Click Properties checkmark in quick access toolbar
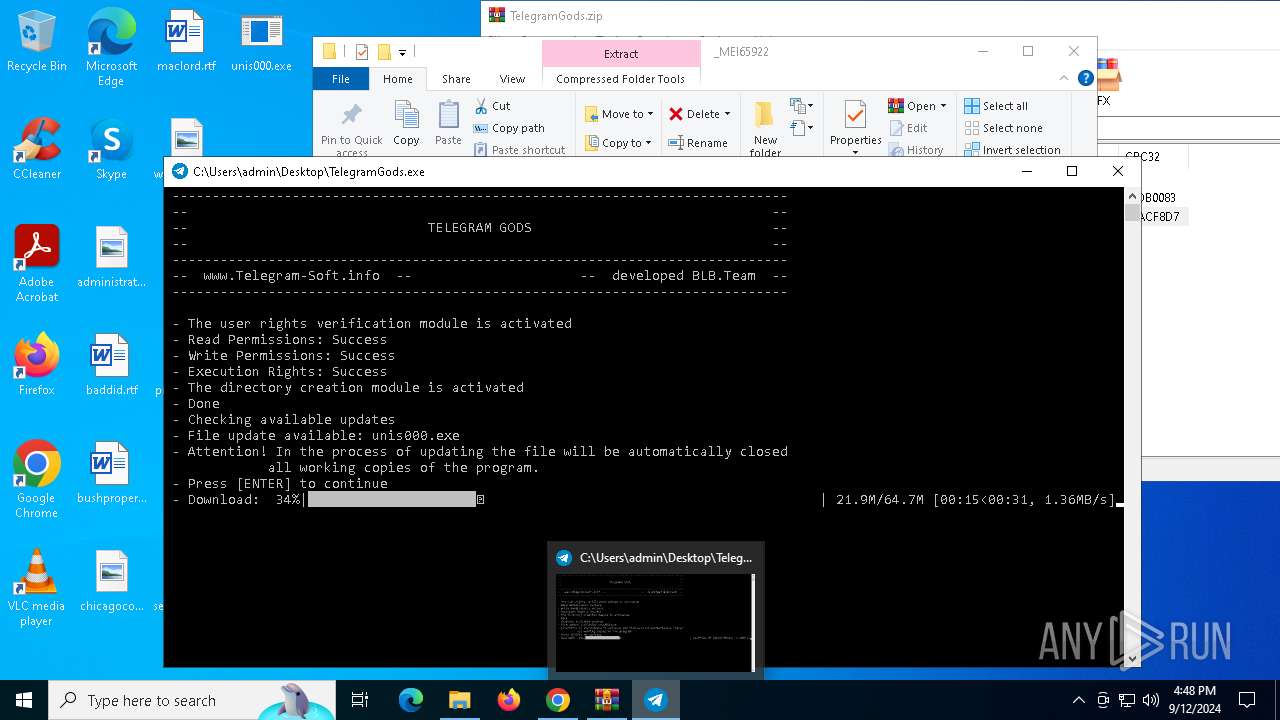The height and width of the screenshot is (720, 1280). tap(362, 52)
